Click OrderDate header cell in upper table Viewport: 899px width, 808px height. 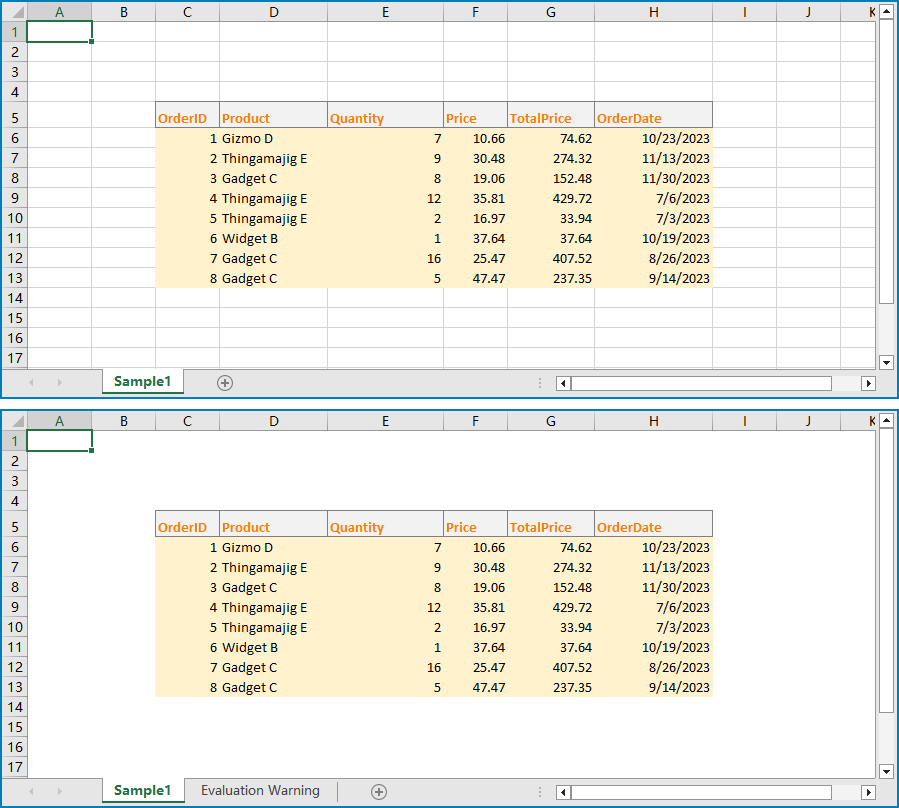point(653,118)
